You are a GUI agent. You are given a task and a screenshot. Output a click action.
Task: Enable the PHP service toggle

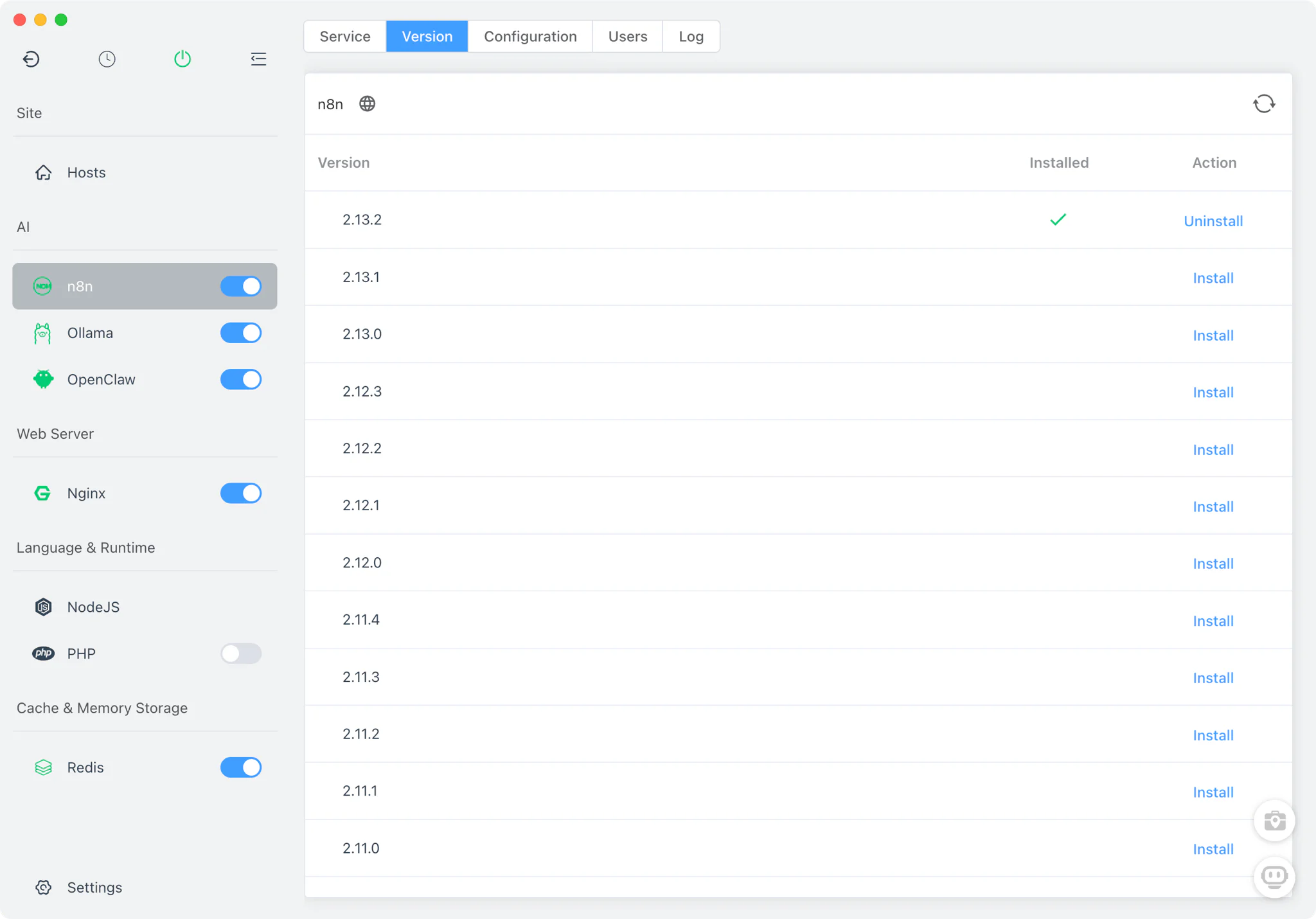241,654
